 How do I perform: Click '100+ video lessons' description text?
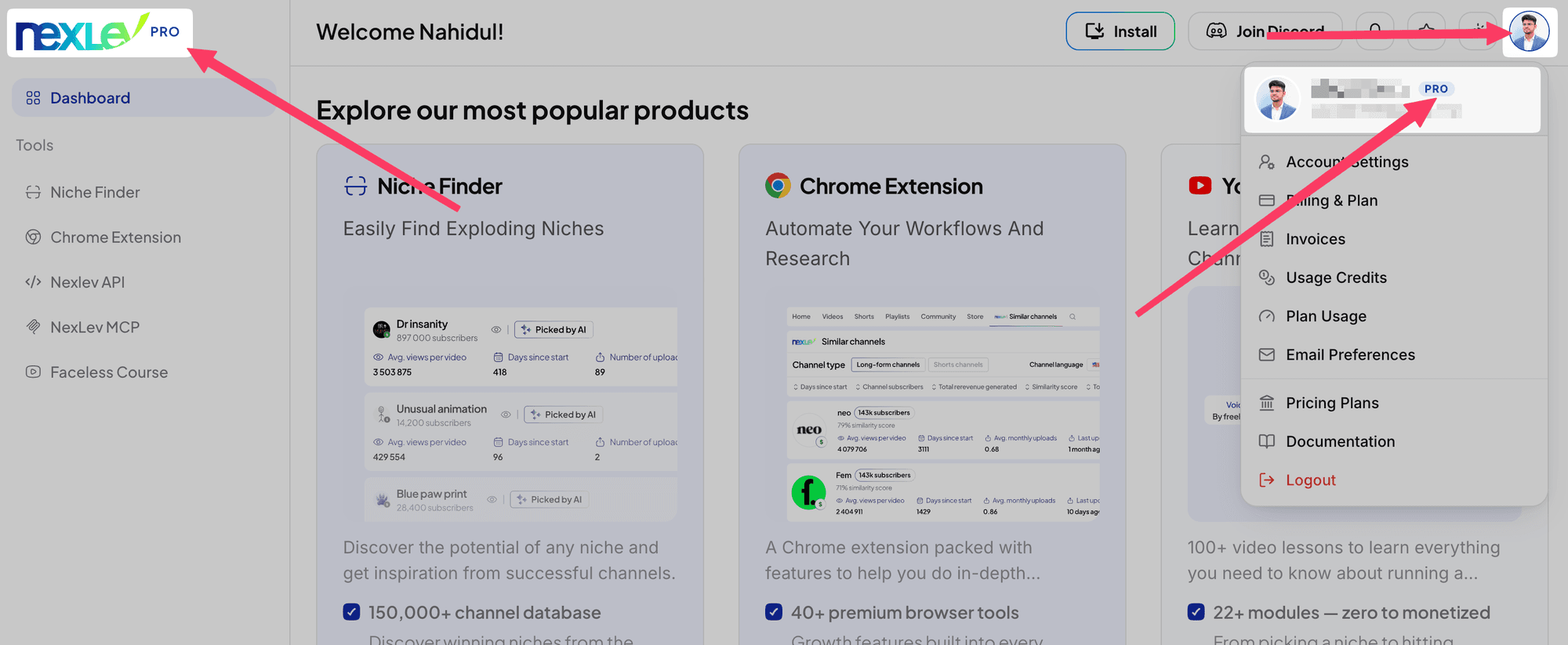1344,560
